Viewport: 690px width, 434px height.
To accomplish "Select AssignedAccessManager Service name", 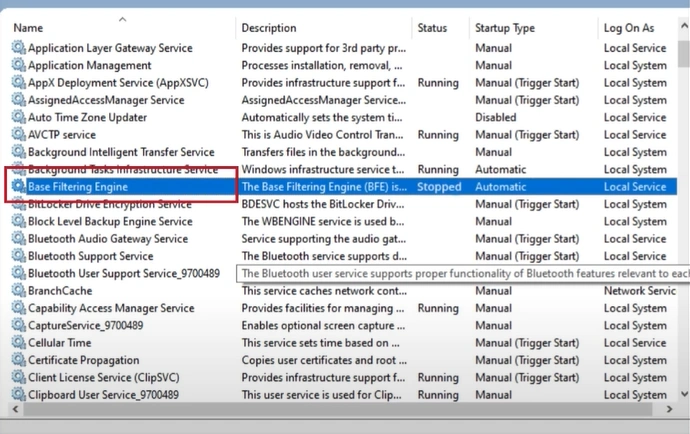I will [106, 100].
